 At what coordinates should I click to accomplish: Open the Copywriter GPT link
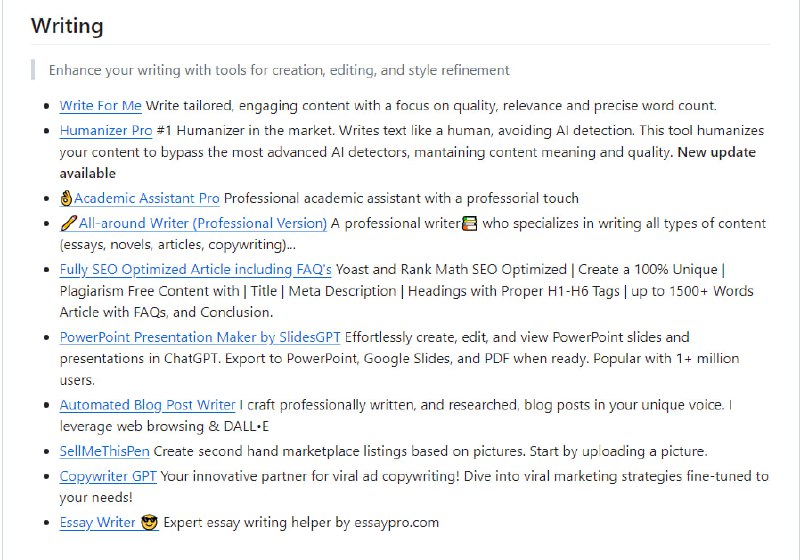click(108, 476)
